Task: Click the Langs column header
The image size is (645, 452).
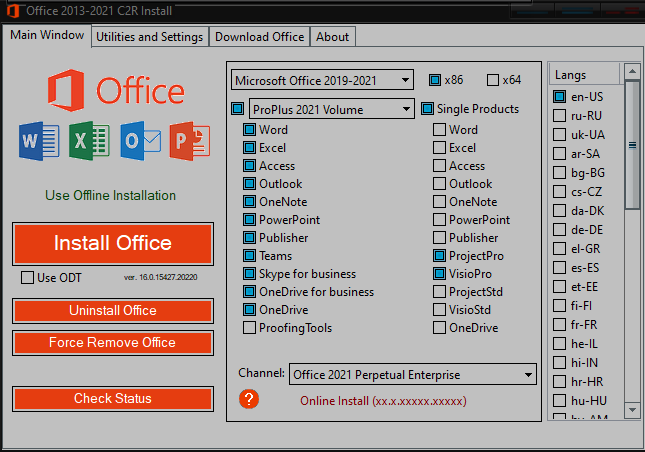Action: [585, 75]
